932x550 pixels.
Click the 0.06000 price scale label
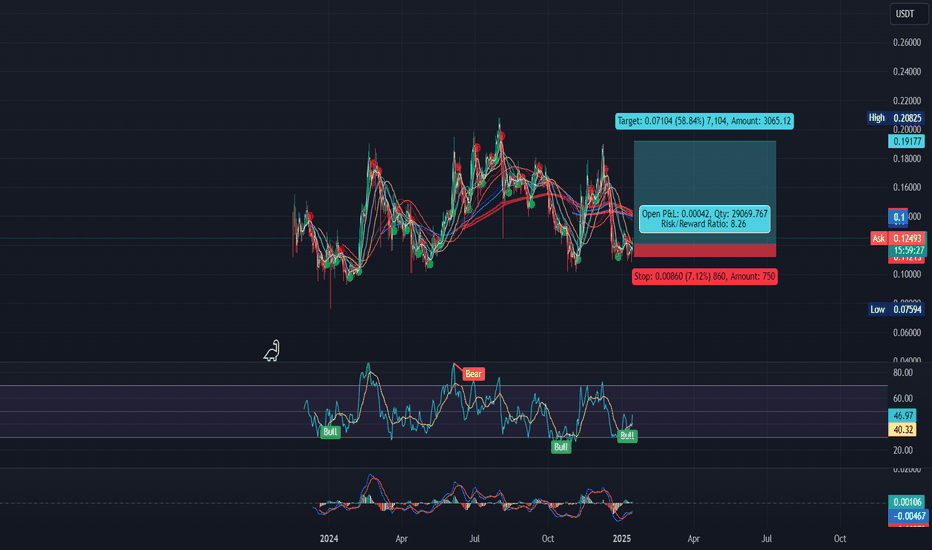click(907, 333)
